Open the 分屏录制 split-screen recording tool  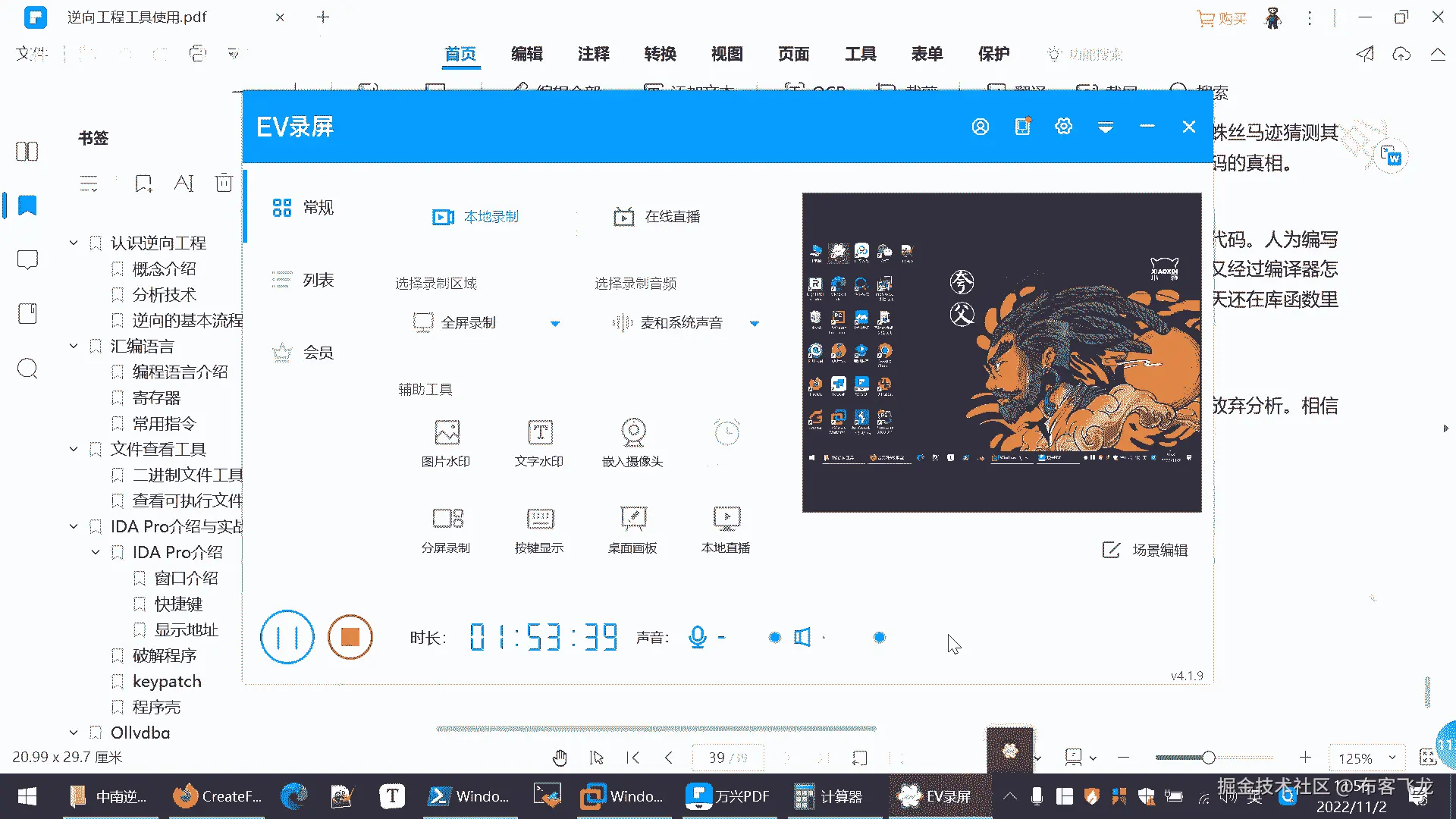tap(447, 519)
